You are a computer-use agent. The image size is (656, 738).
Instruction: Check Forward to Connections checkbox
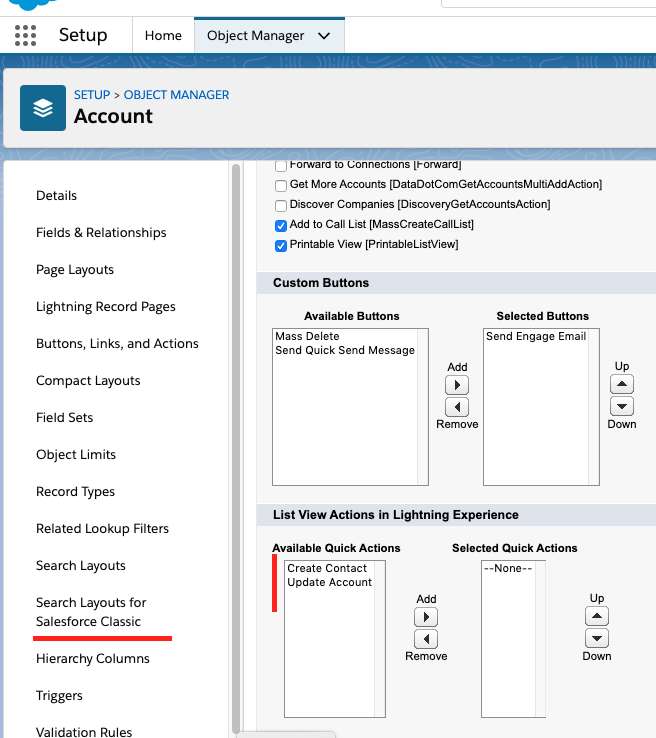tap(281, 166)
